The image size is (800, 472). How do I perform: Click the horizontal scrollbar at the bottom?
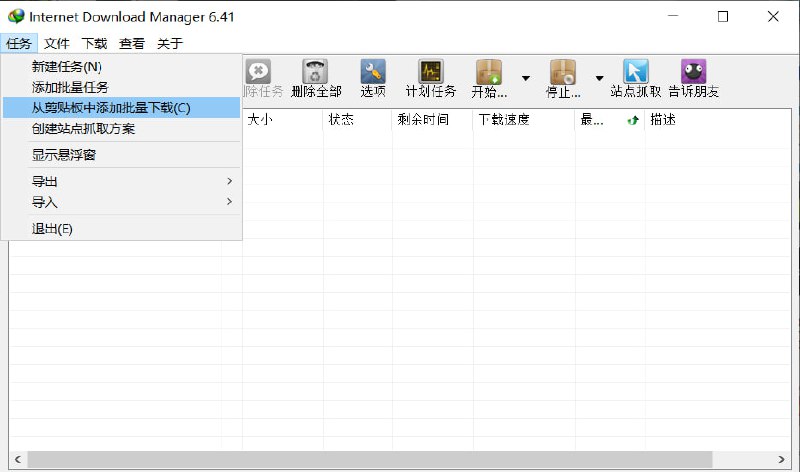pos(370,459)
